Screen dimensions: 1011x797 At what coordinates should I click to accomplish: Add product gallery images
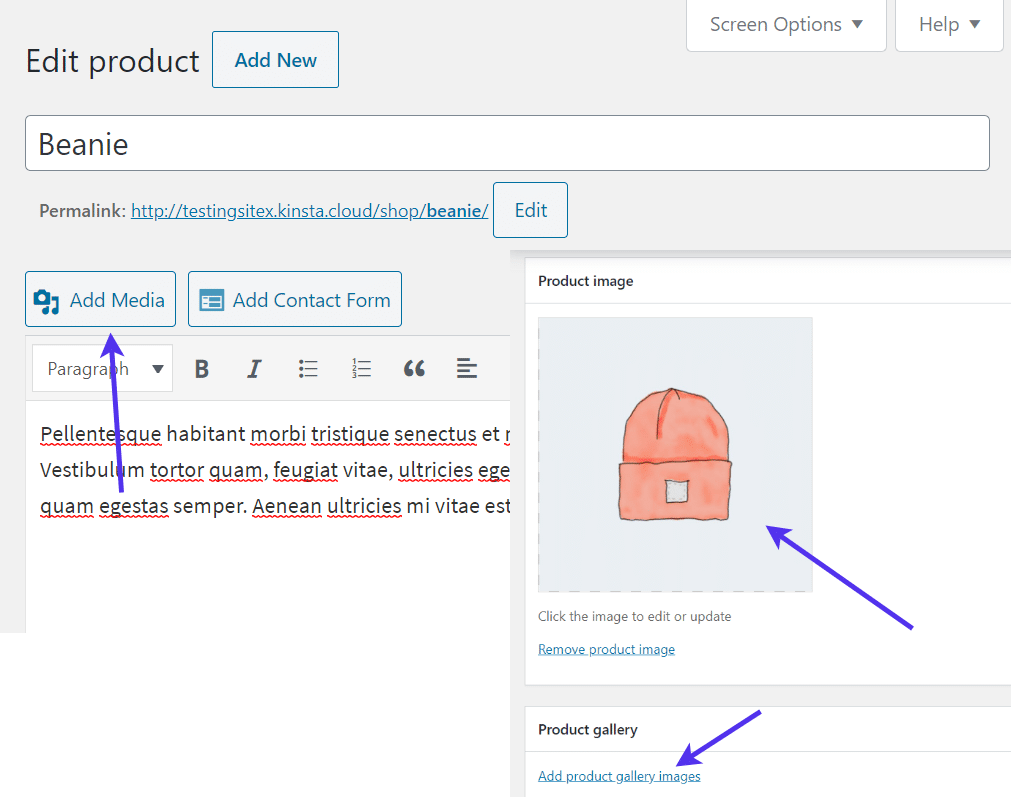click(x=619, y=776)
